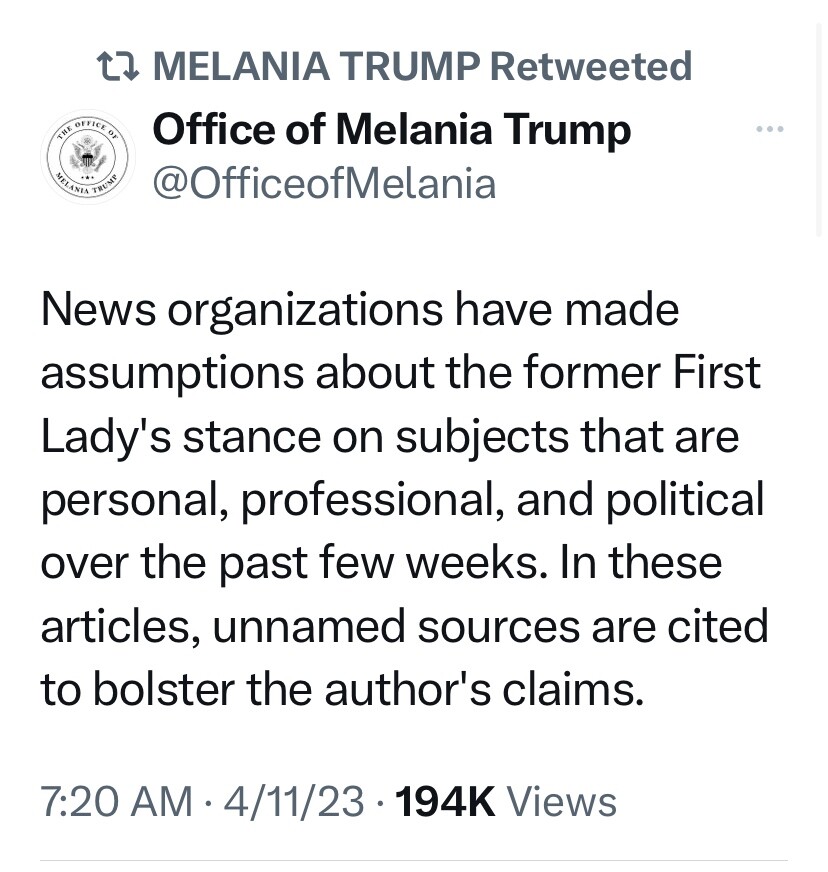Click the word "Retweeted" in the banner
This screenshot has height=872, width=828.
[x=591, y=66]
